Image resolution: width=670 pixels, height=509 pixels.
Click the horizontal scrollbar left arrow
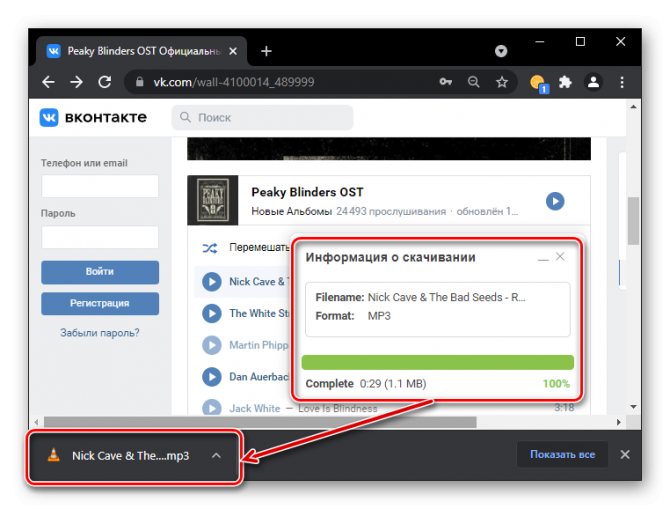(x=37, y=422)
